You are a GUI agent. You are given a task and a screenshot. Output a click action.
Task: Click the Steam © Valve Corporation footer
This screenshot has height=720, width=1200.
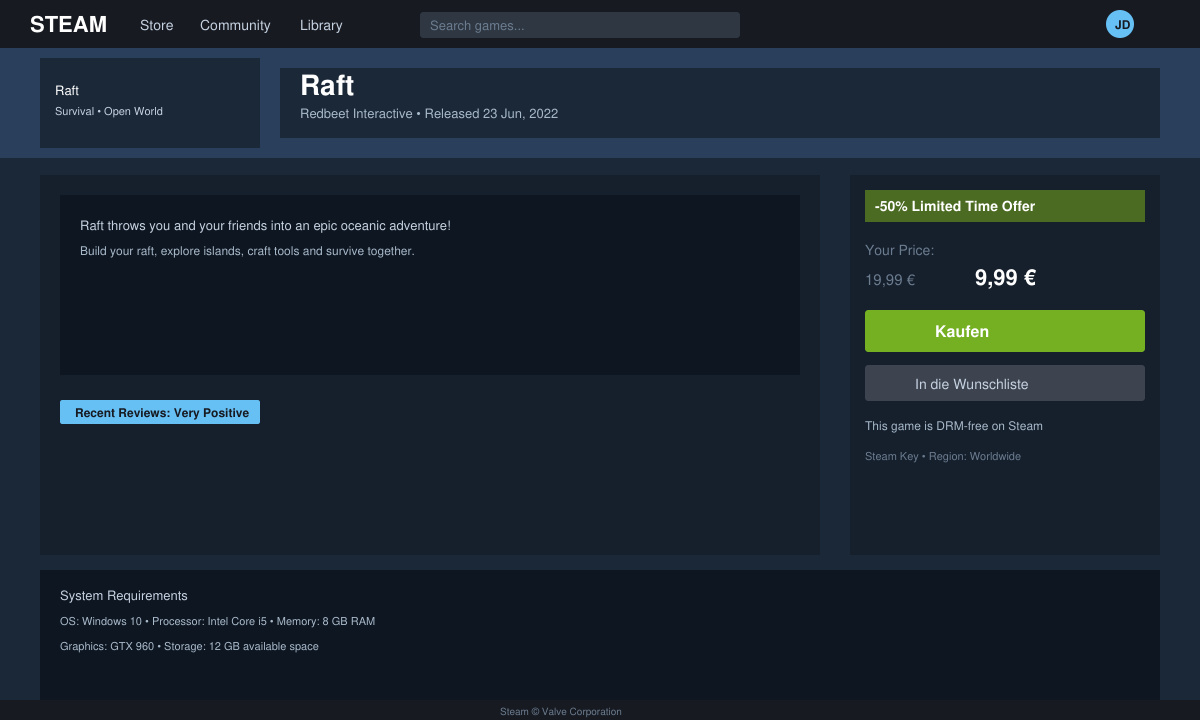[x=561, y=712]
